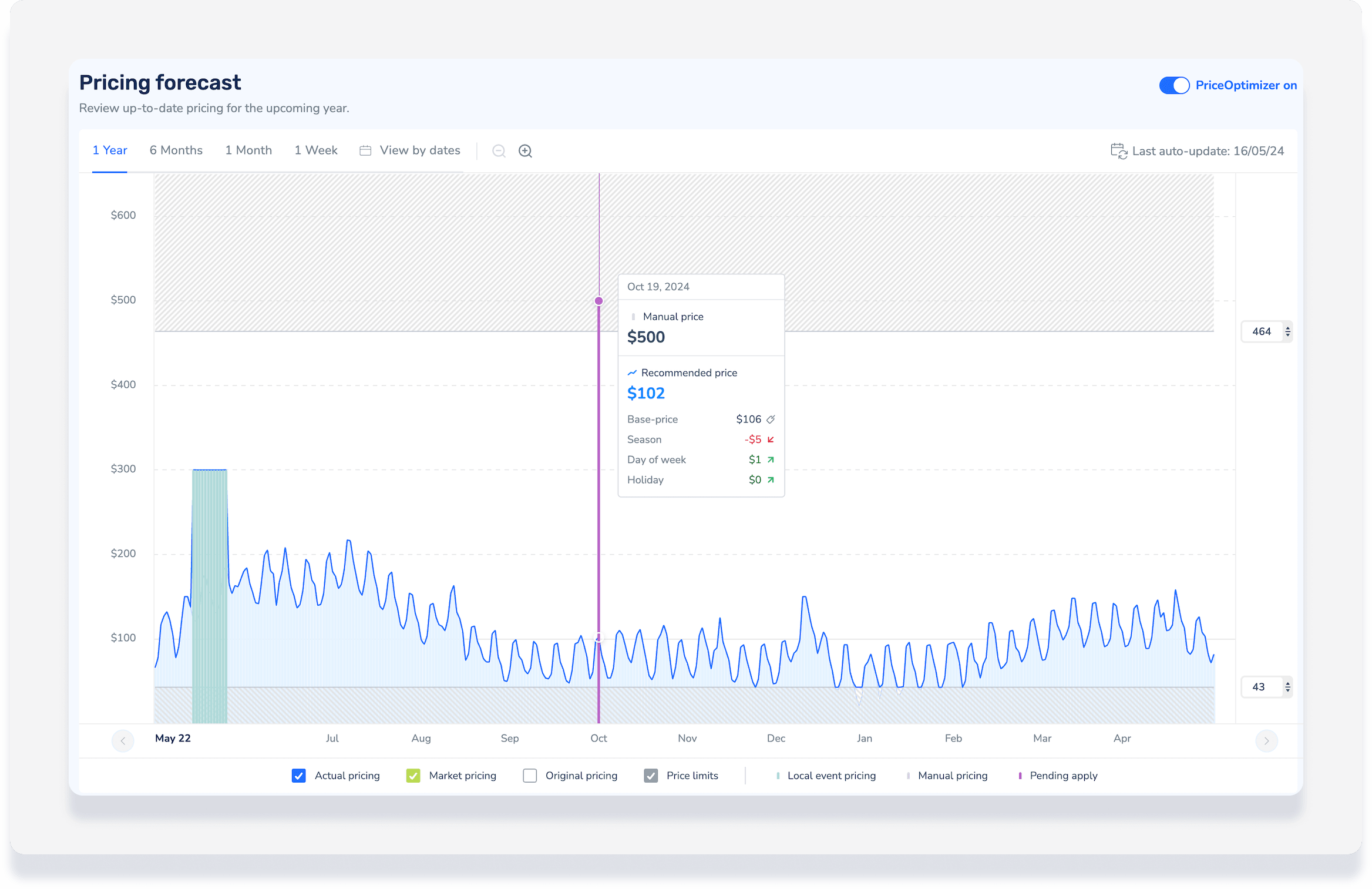This screenshot has width=1372, height=889.
Task: Turn off the PriceOptimizer switch
Action: pos(1174,85)
